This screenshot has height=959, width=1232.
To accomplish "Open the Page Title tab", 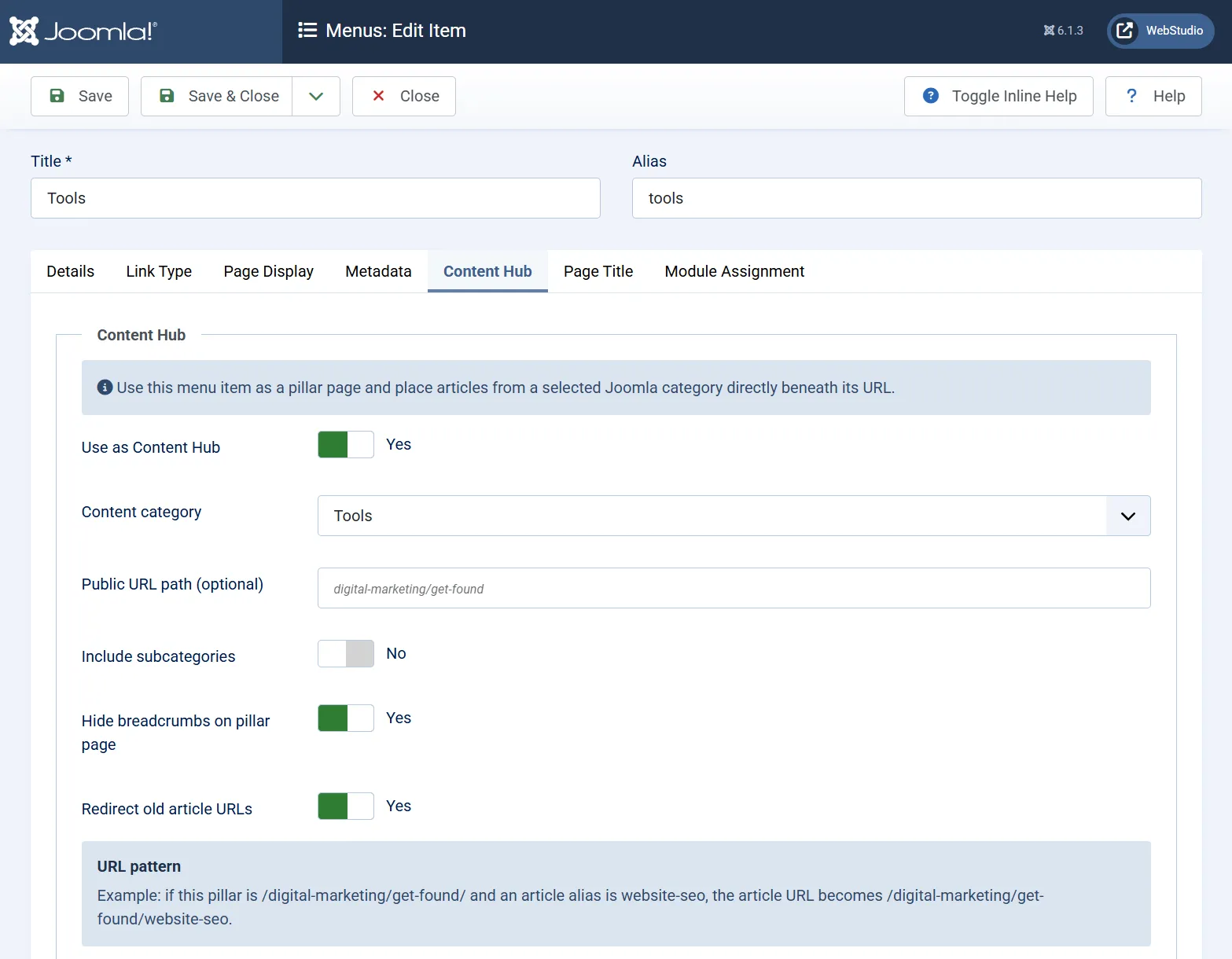I will click(x=598, y=271).
